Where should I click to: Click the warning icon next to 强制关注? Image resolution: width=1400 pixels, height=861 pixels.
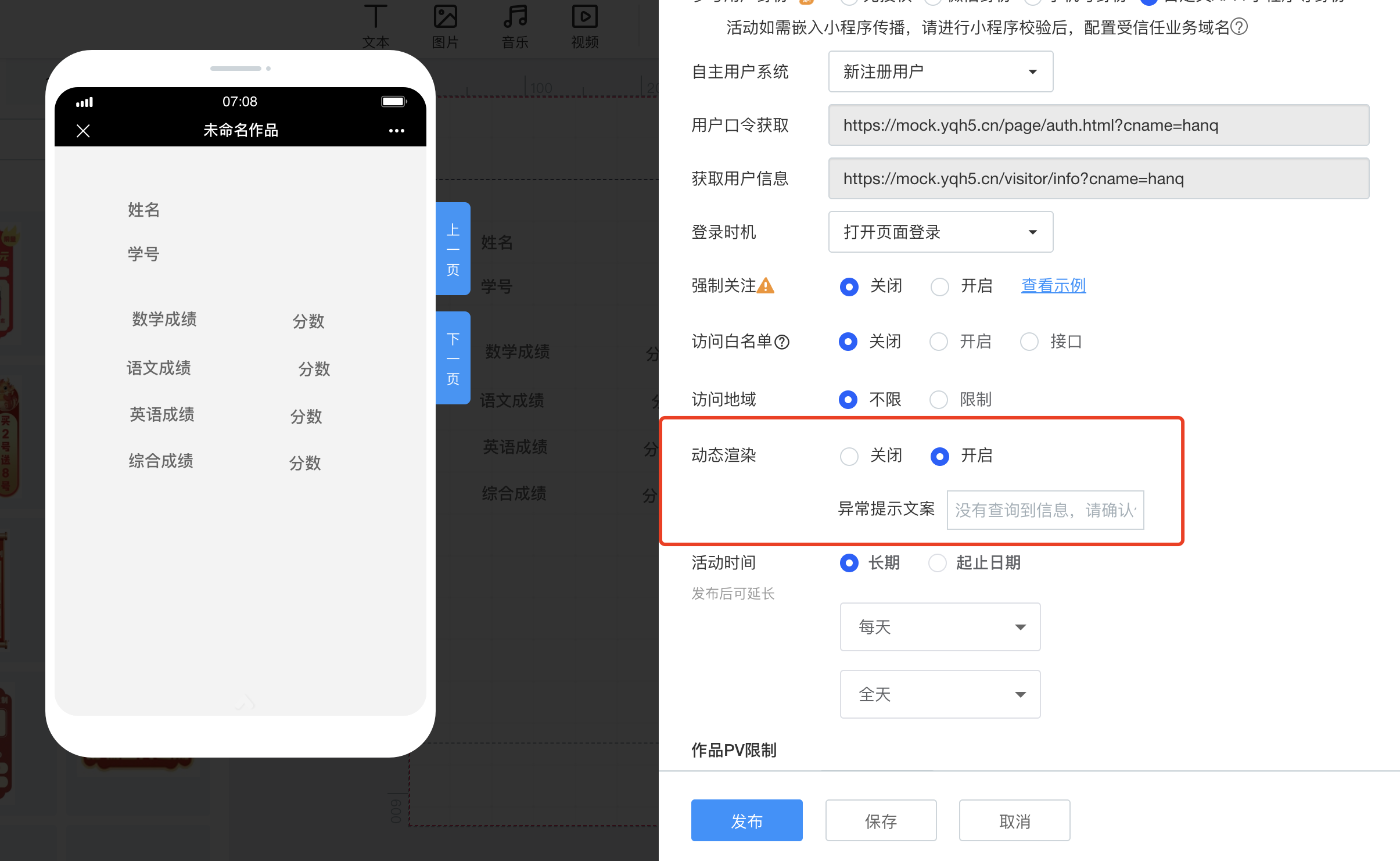point(766,286)
